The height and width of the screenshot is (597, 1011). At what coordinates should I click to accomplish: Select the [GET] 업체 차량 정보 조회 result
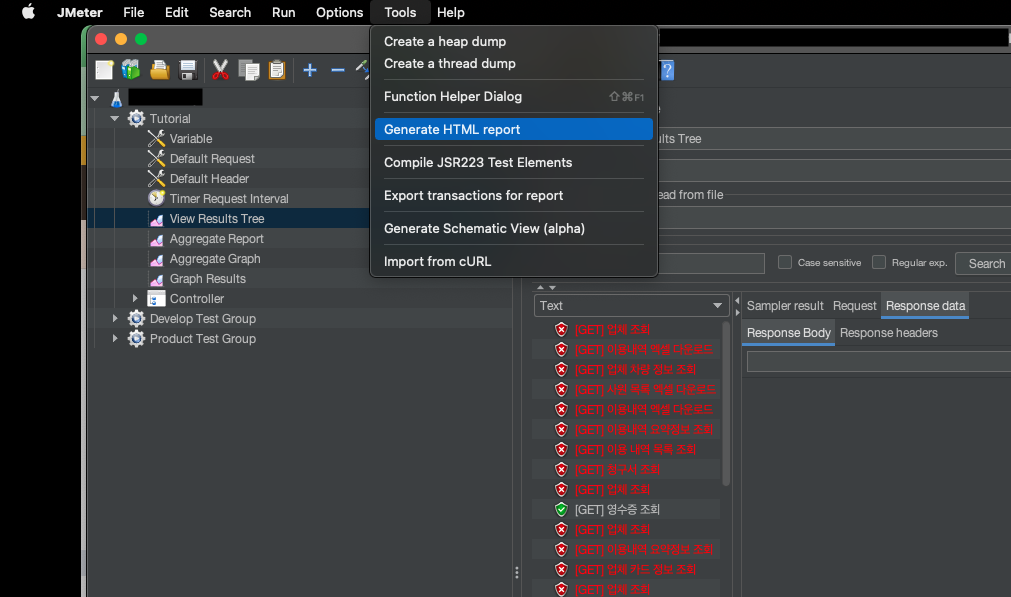click(x=635, y=369)
